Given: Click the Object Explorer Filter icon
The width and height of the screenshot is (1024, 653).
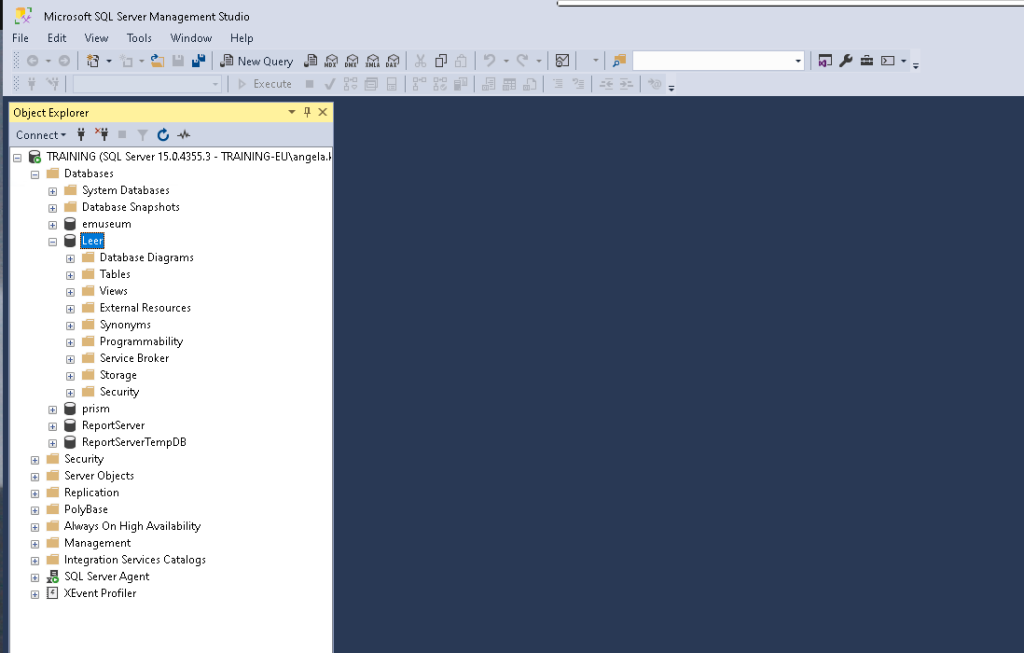Looking at the screenshot, I should pos(142,135).
